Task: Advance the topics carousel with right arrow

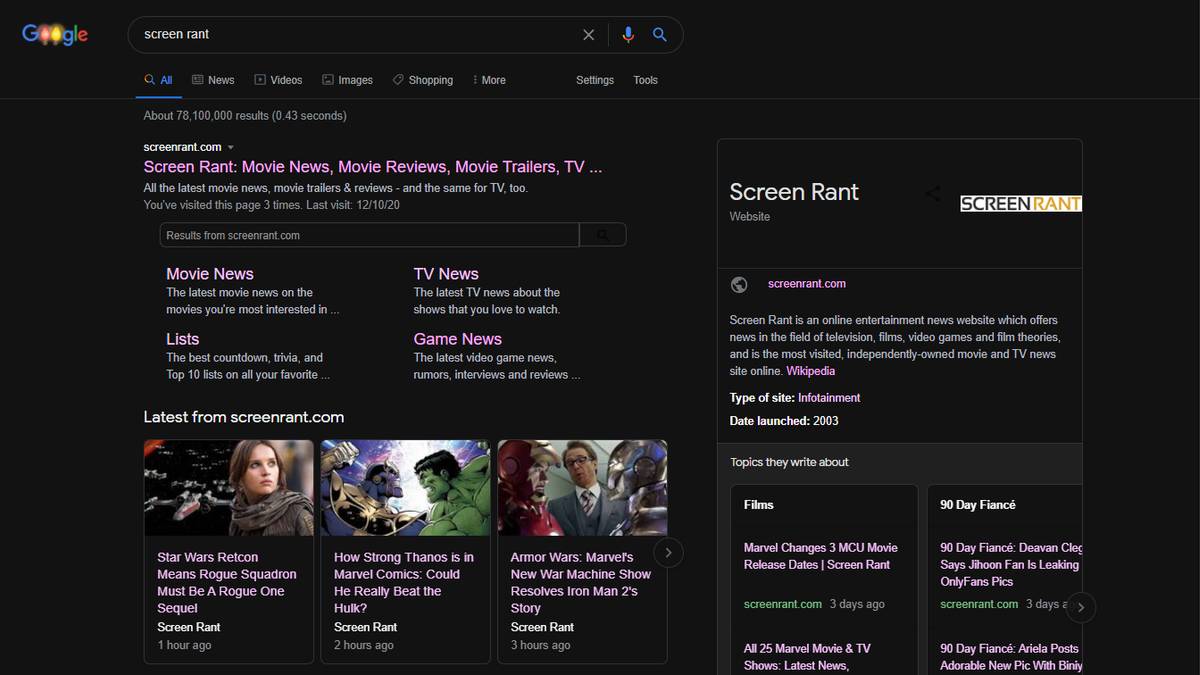Action: (x=1080, y=607)
